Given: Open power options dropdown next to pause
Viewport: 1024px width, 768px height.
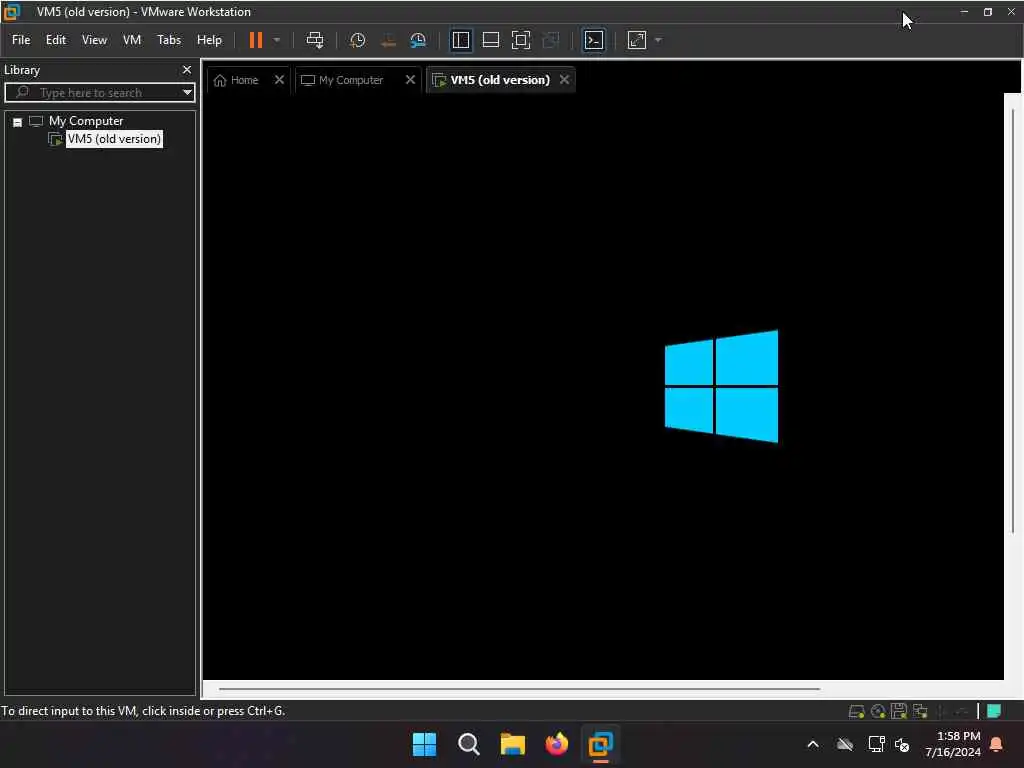Looking at the screenshot, I should coord(277,40).
